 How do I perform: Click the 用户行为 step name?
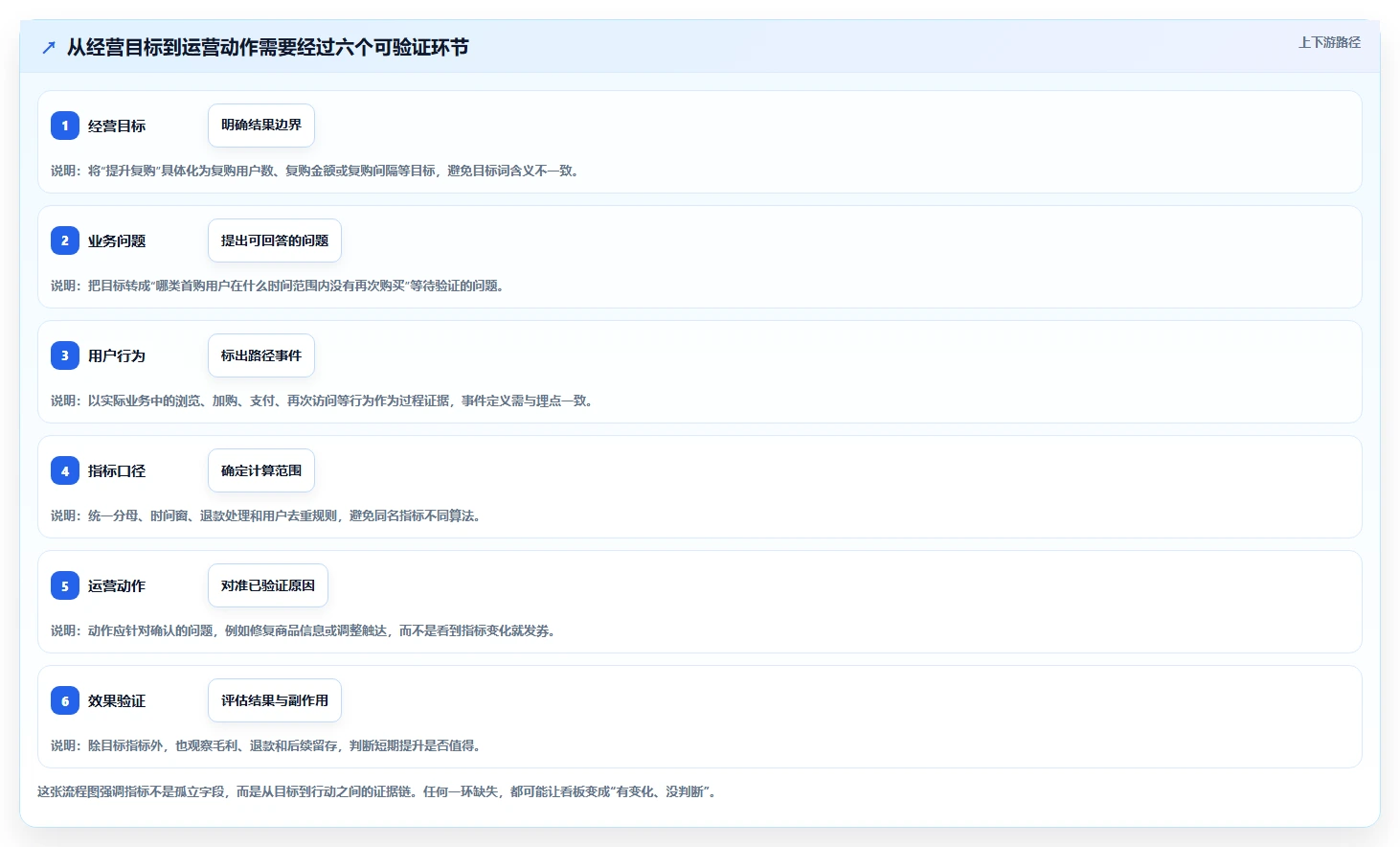pyautogui.click(x=117, y=355)
